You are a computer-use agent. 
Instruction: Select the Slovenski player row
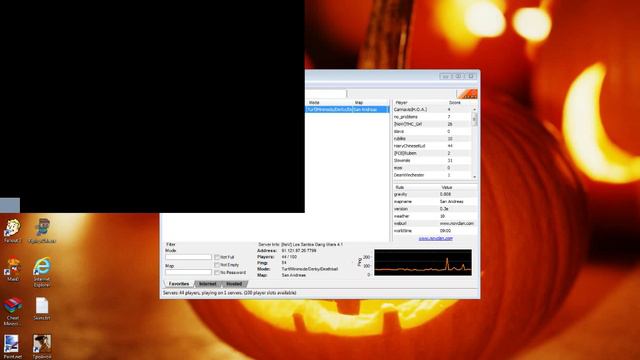click(432, 160)
